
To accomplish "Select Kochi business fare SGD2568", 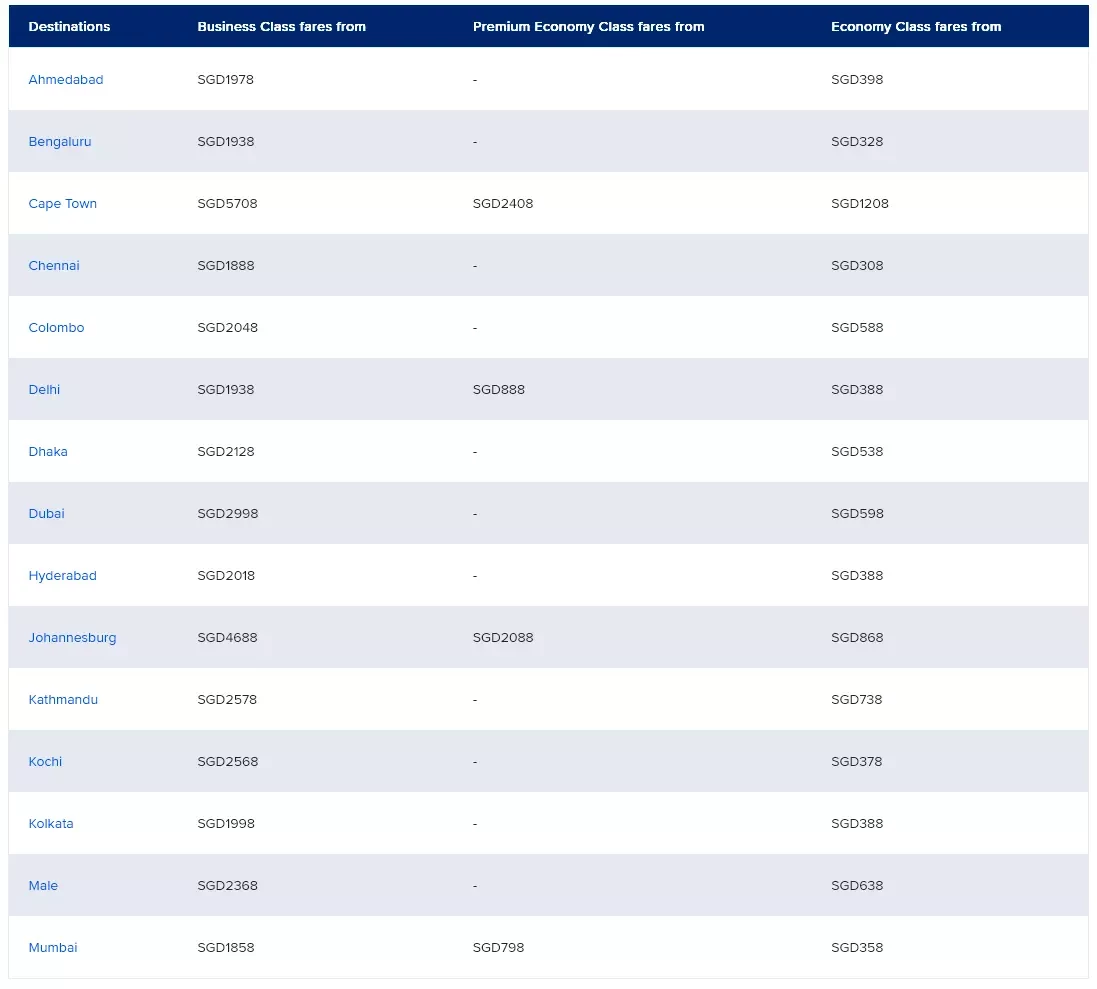I will click(227, 762).
